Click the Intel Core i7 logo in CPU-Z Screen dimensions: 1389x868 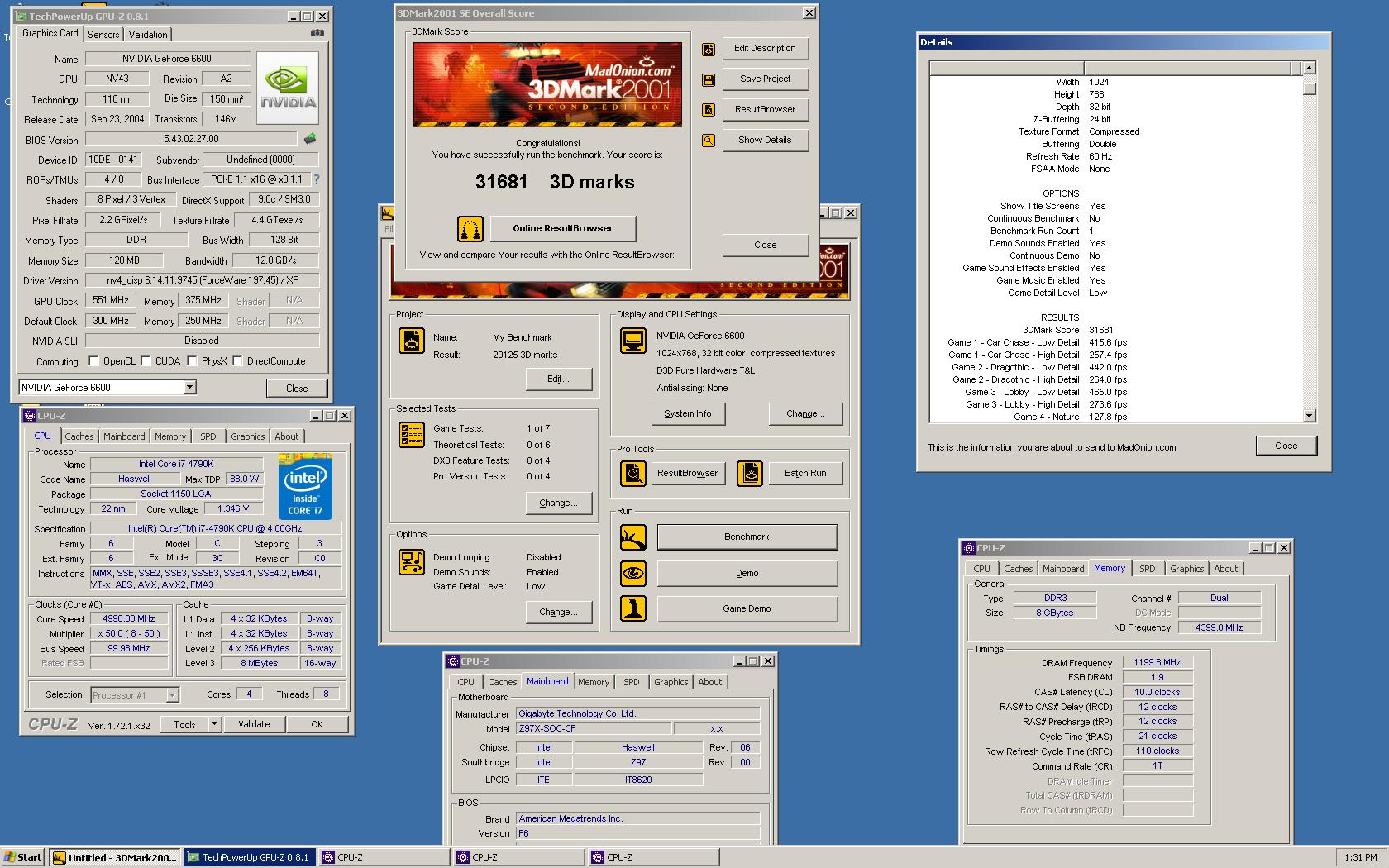tap(305, 486)
